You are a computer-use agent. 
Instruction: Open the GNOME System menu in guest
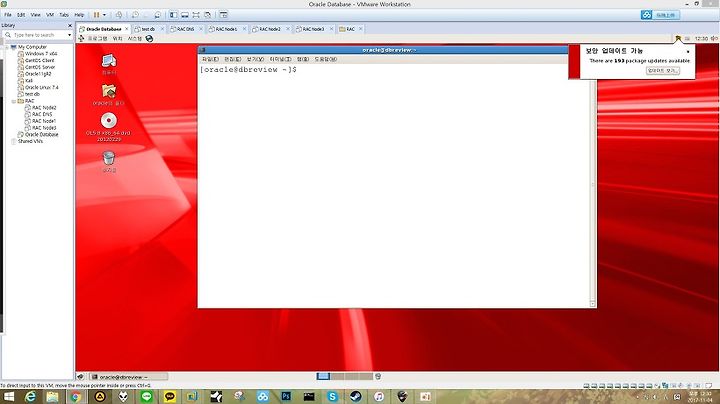(135, 39)
